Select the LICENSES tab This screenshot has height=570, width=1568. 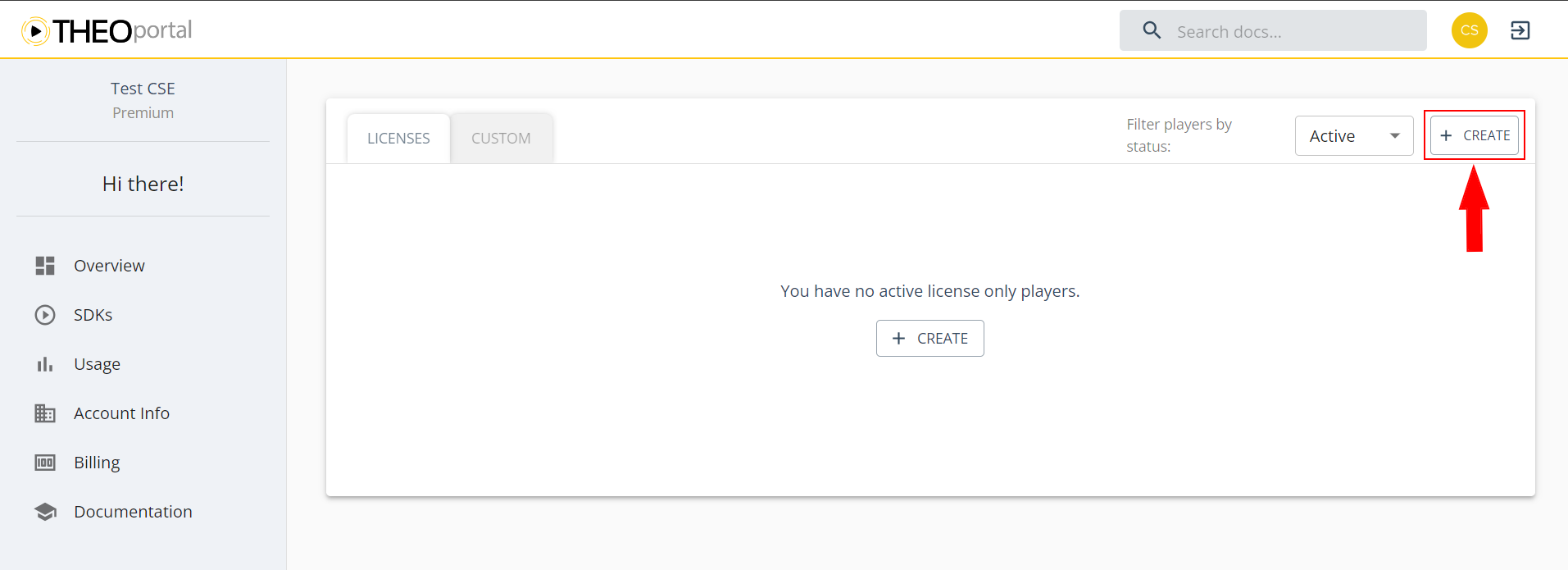(x=398, y=138)
